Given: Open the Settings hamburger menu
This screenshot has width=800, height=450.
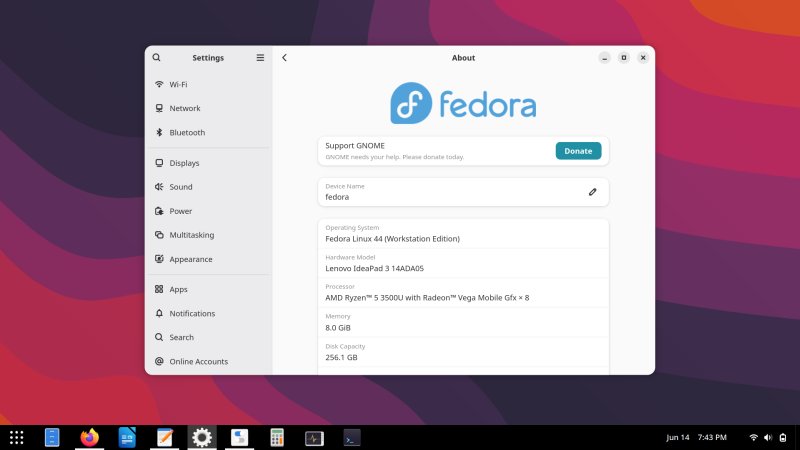Looking at the screenshot, I should click(260, 58).
